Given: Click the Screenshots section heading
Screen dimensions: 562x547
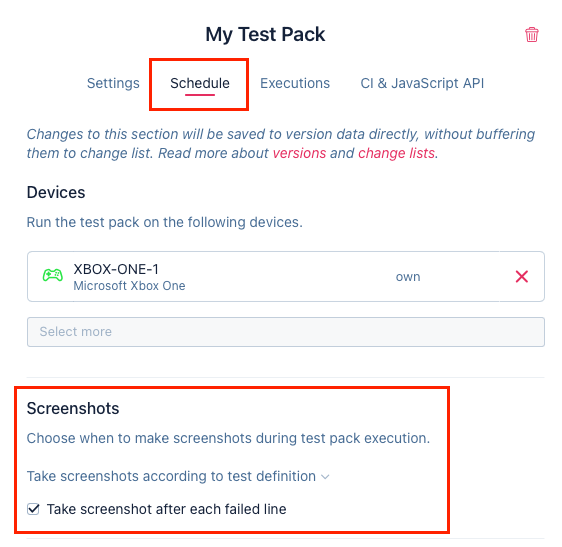Looking at the screenshot, I should [73, 408].
